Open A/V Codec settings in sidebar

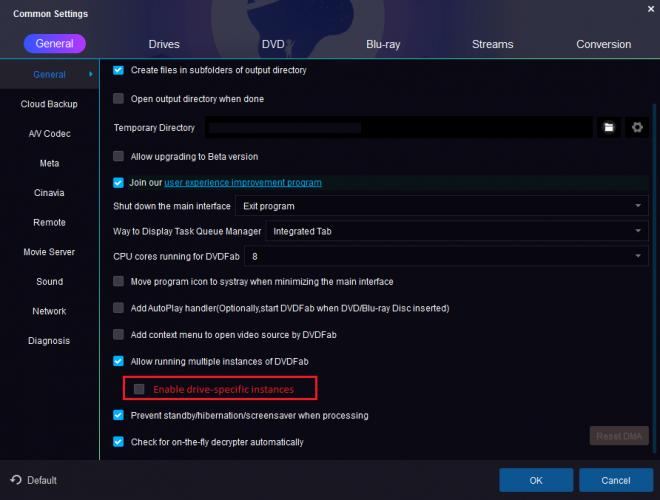[x=49, y=133]
